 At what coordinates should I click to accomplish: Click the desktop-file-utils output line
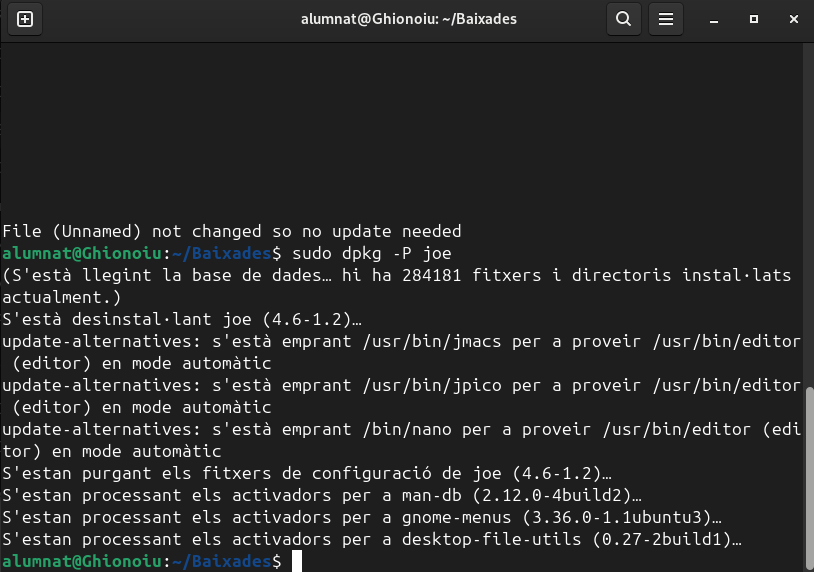[370, 540]
